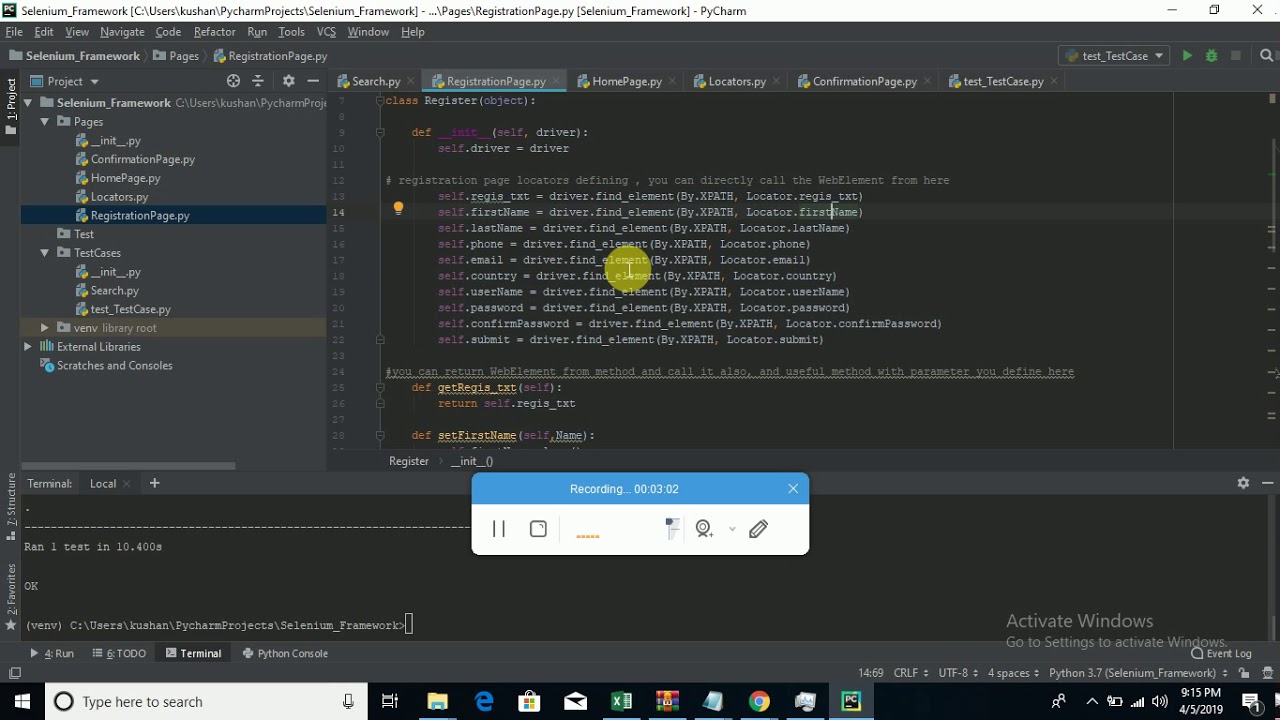Select the Local terminal tab
The image size is (1280, 720).
103,483
